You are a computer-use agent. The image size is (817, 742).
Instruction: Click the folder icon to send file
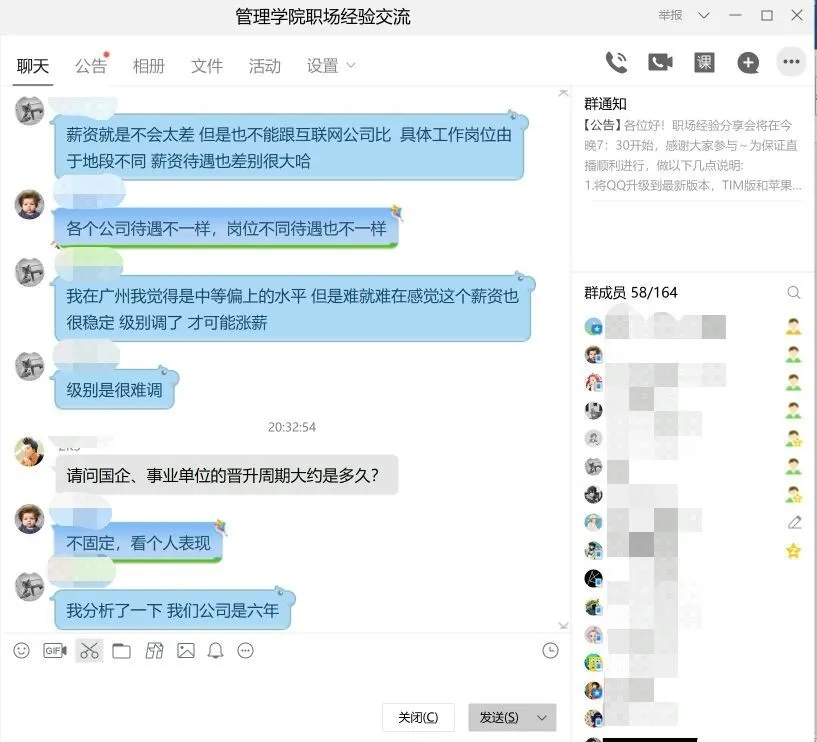coord(121,651)
